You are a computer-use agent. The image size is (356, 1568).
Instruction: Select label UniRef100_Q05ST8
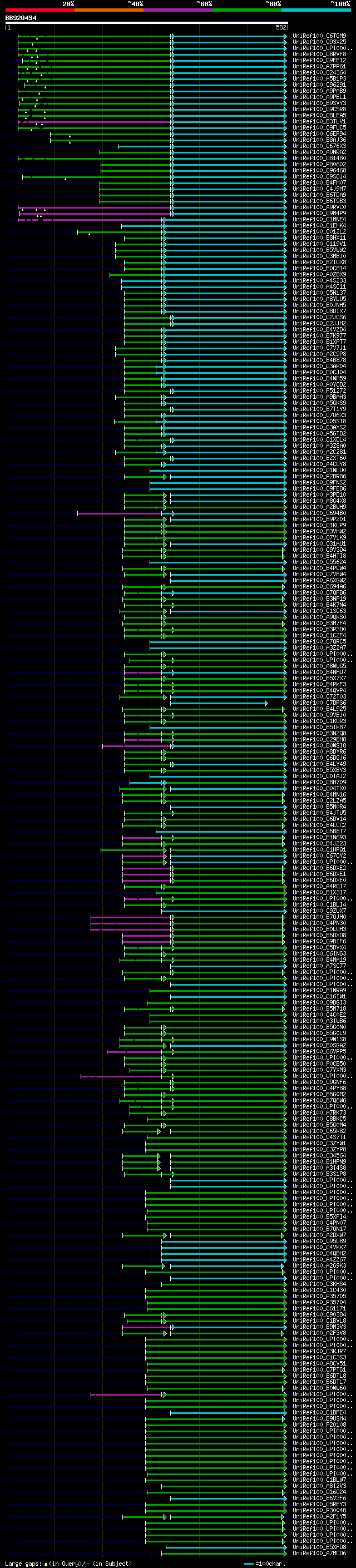pos(319,421)
